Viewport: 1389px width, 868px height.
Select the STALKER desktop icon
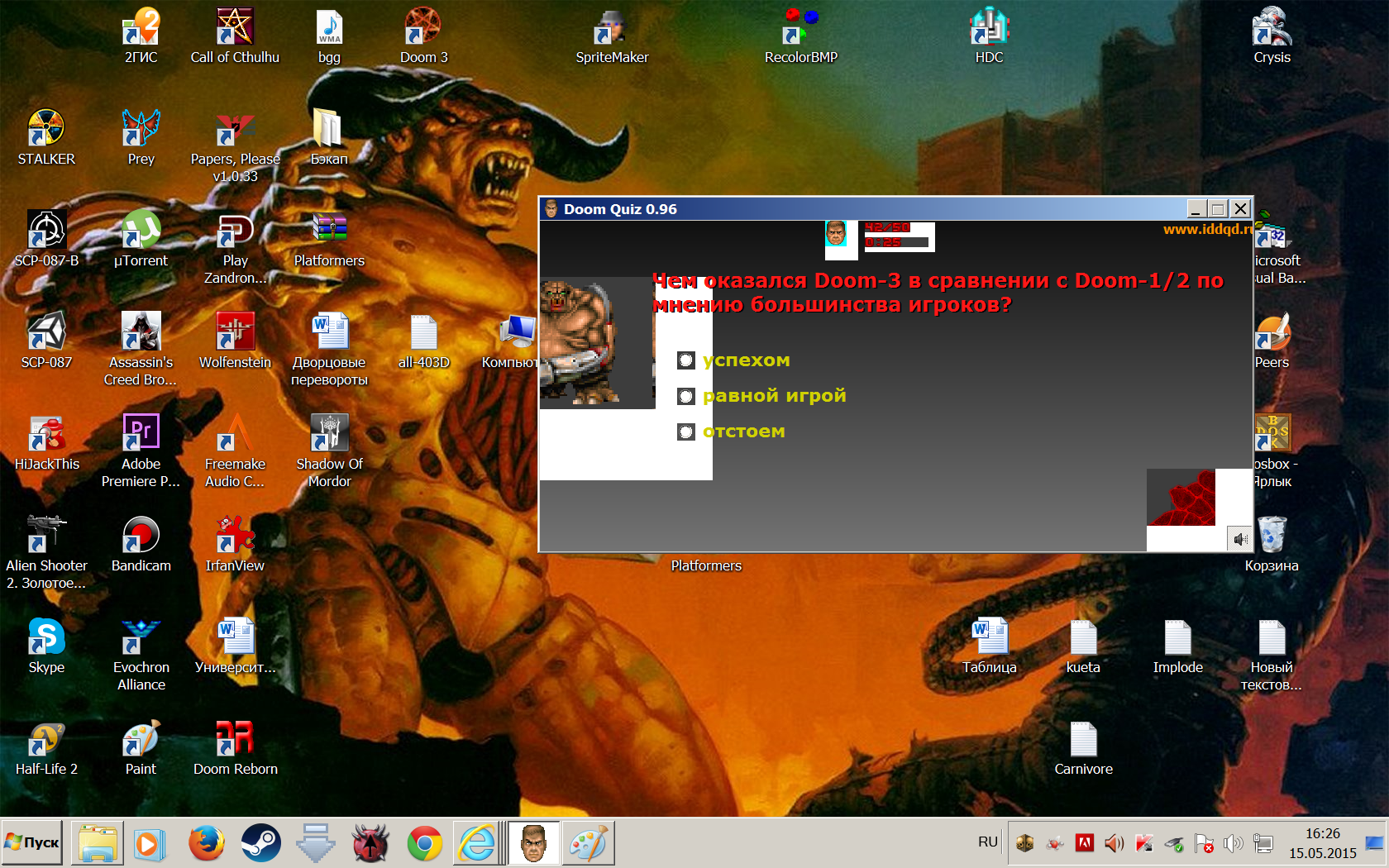coord(46,138)
